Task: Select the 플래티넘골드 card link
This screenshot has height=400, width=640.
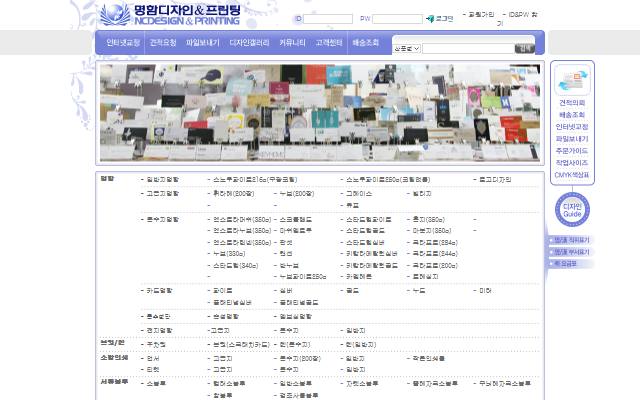Action: tap(299, 302)
